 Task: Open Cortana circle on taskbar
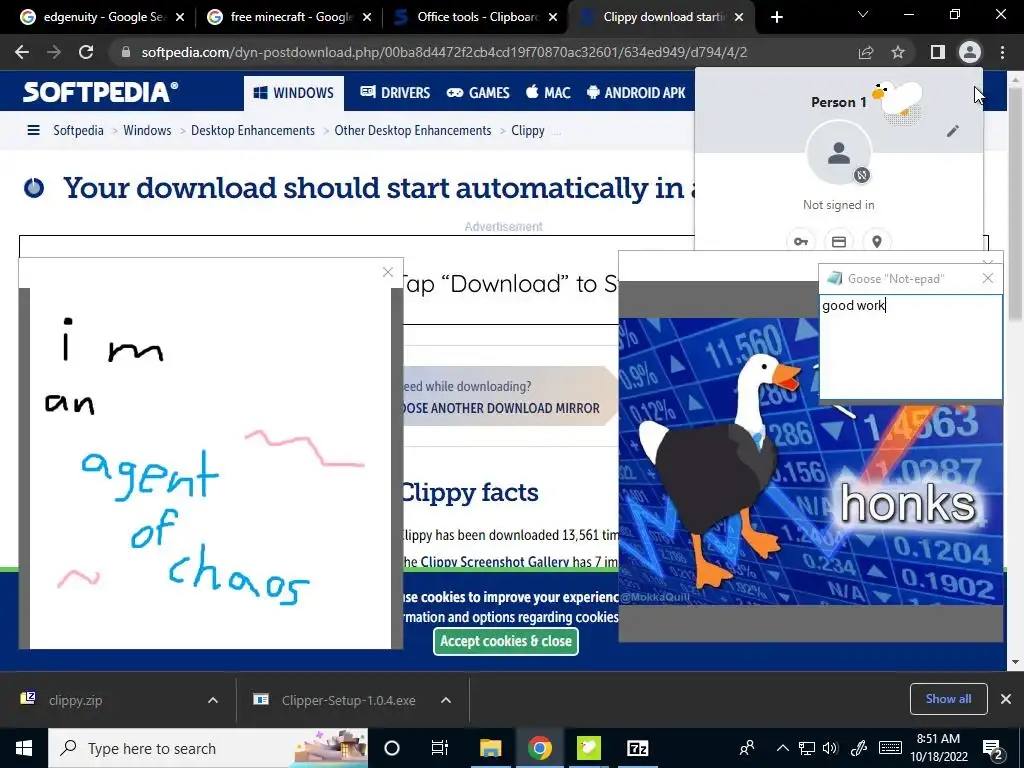[392, 748]
